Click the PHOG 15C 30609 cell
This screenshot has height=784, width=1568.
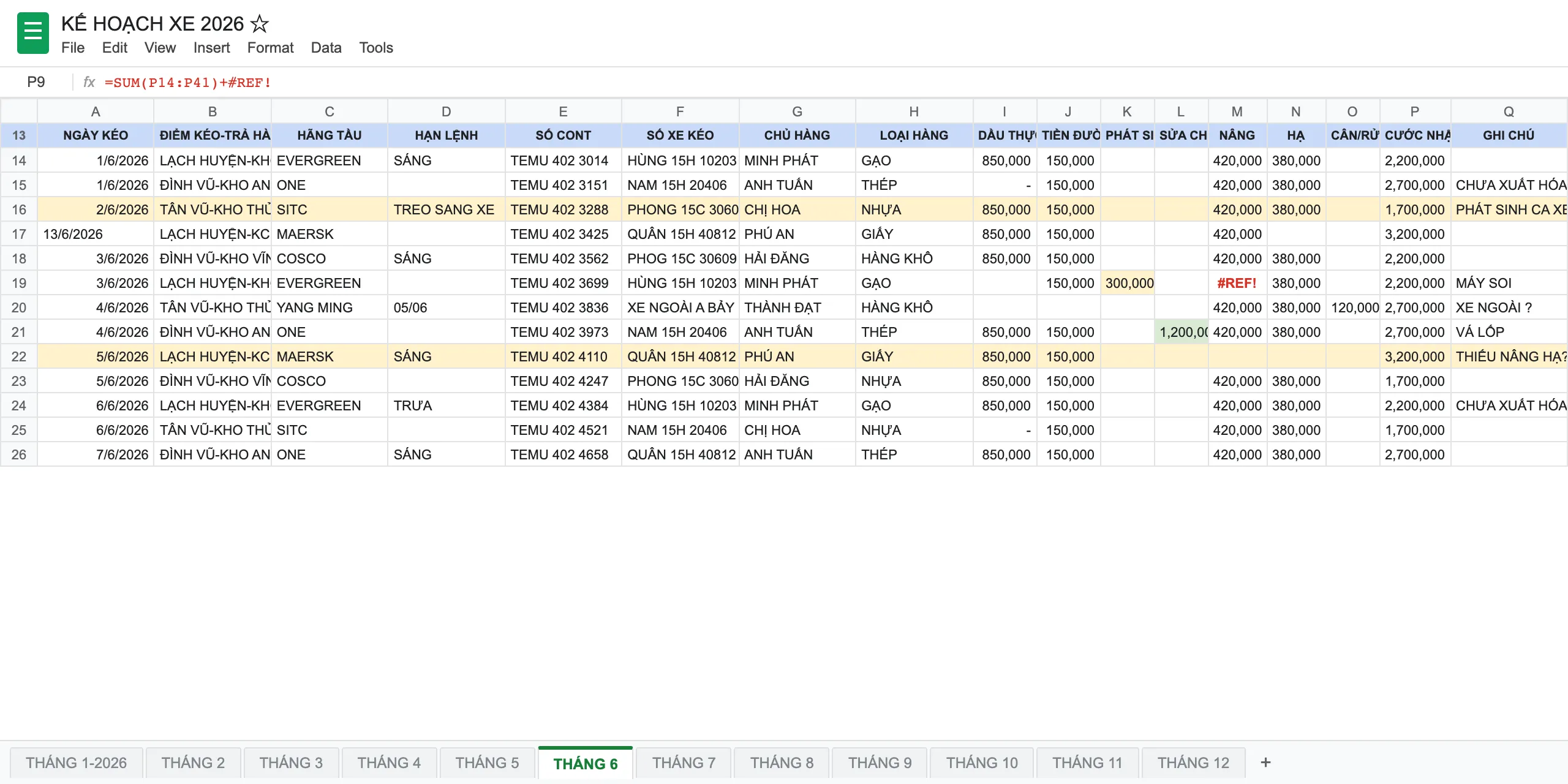click(680, 258)
